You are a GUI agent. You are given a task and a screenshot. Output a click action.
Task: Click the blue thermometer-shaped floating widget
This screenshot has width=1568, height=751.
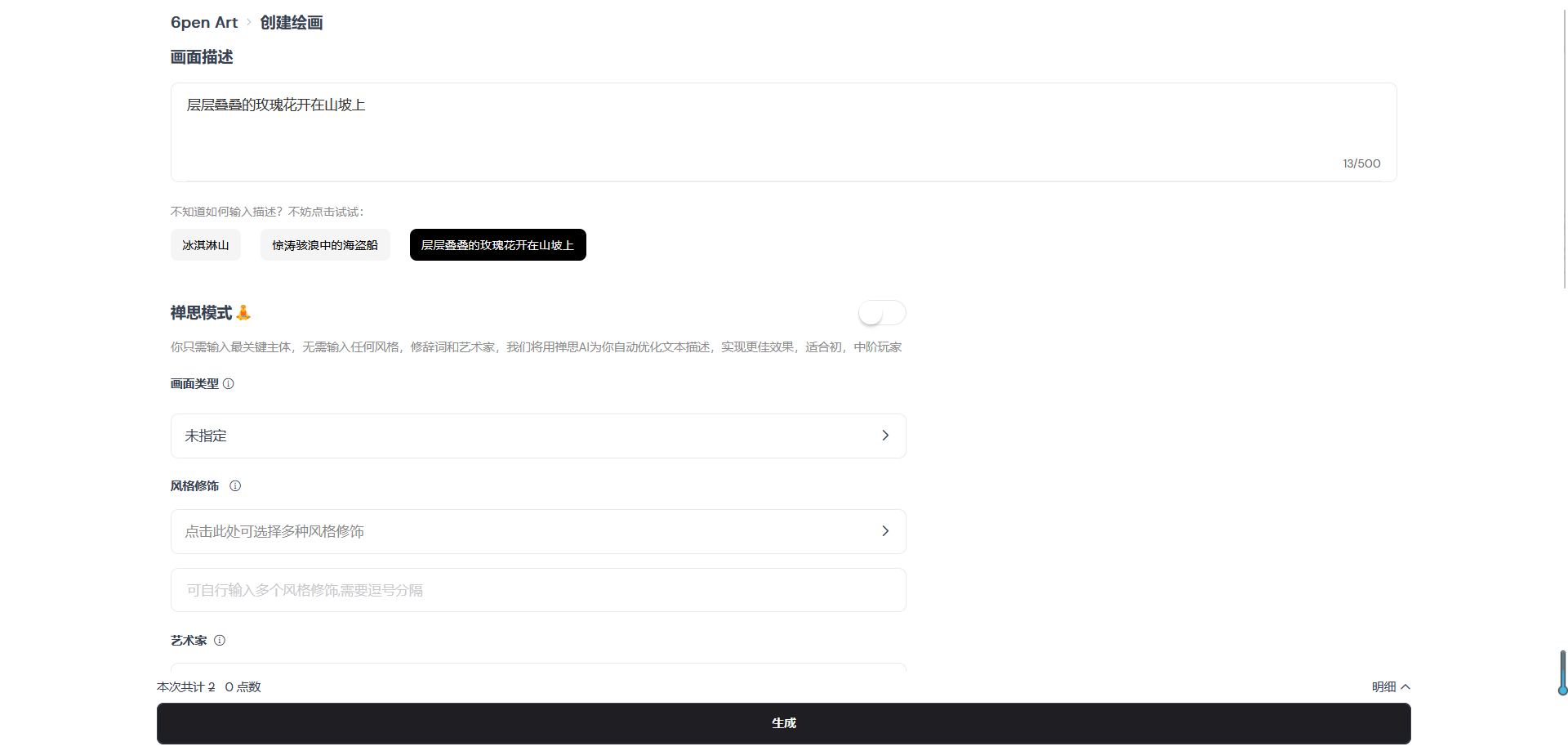pos(1563,673)
